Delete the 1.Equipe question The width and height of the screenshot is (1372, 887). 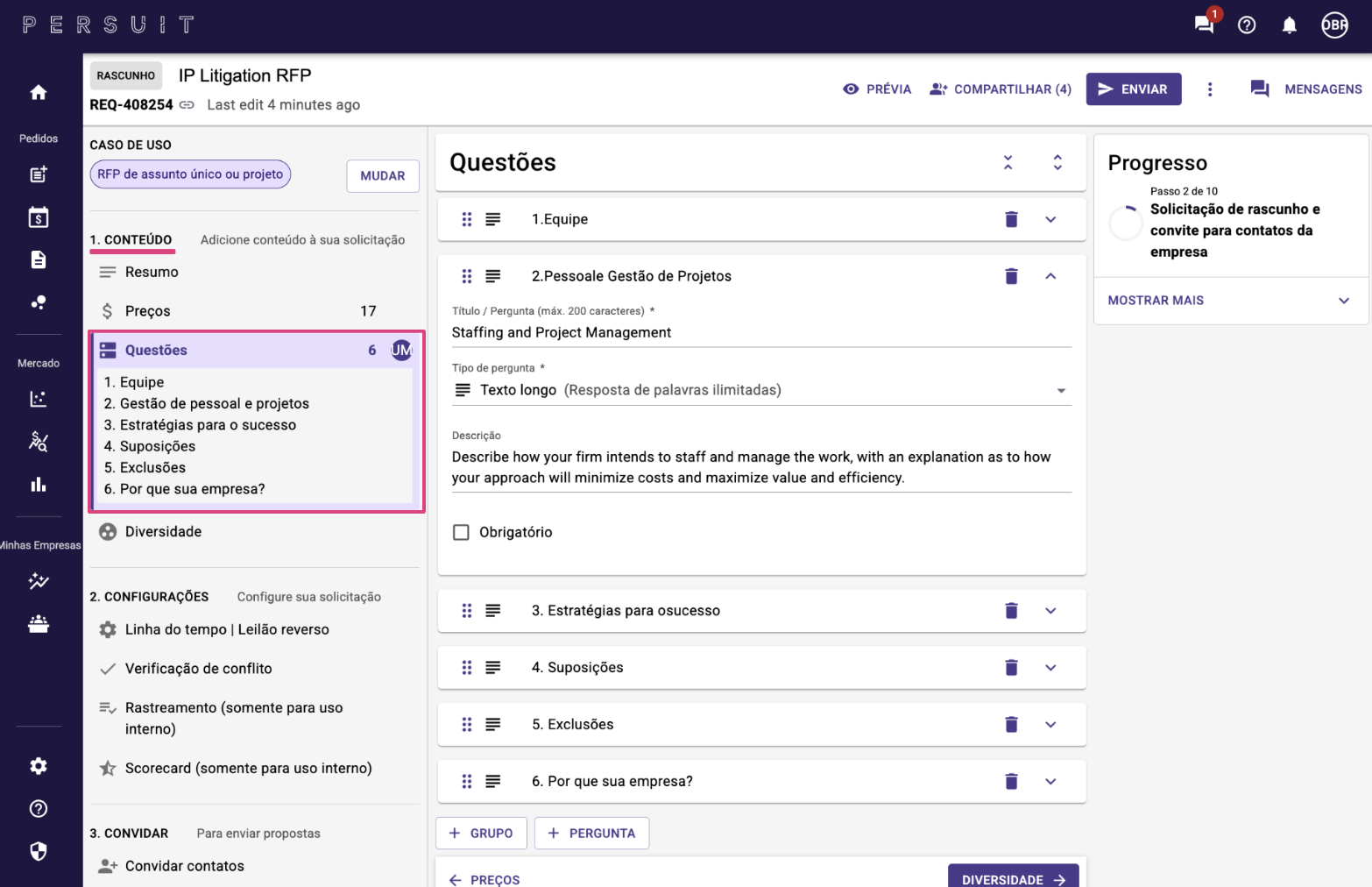(1011, 219)
